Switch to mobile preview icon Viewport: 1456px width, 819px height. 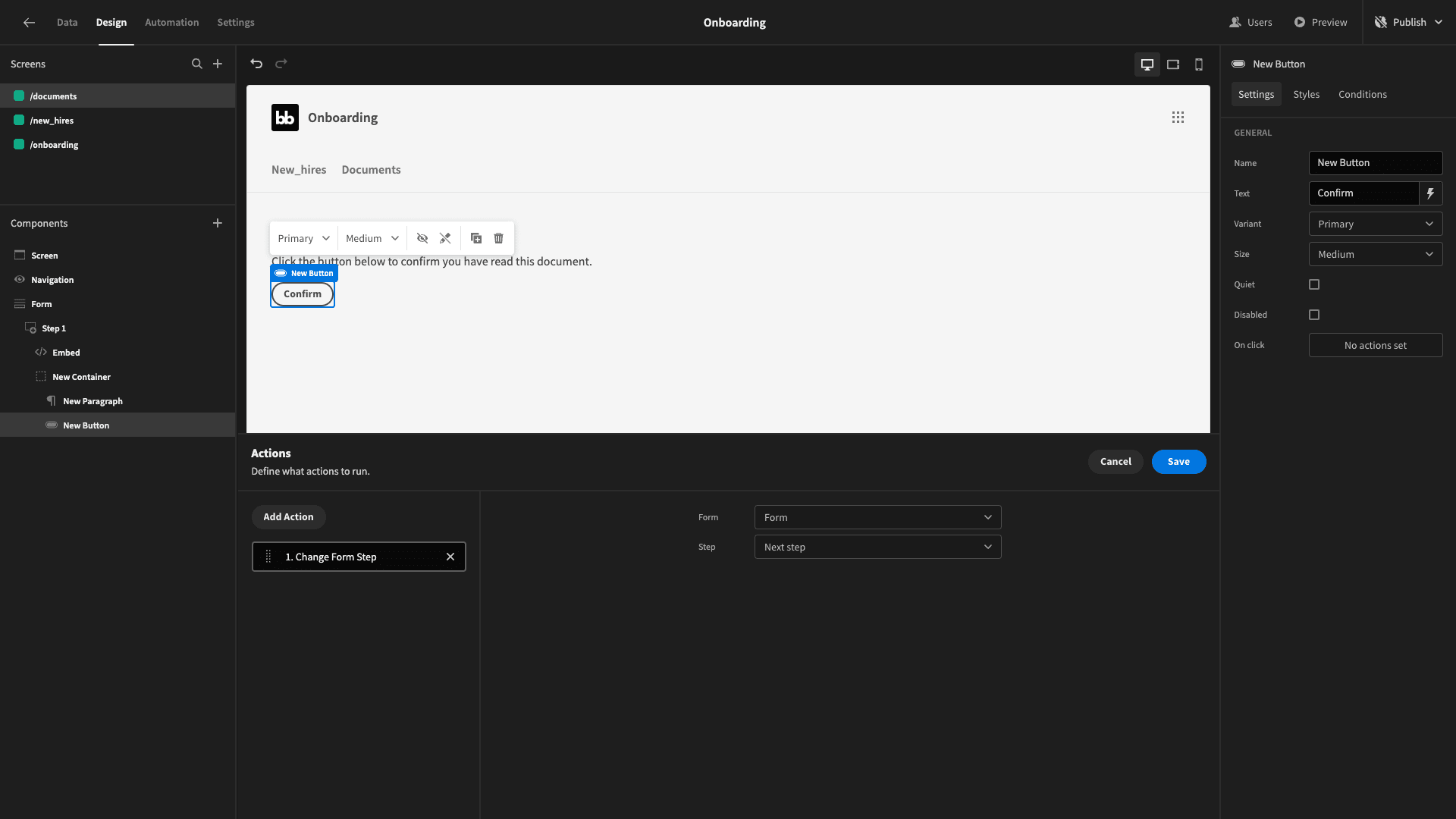[x=1199, y=64]
